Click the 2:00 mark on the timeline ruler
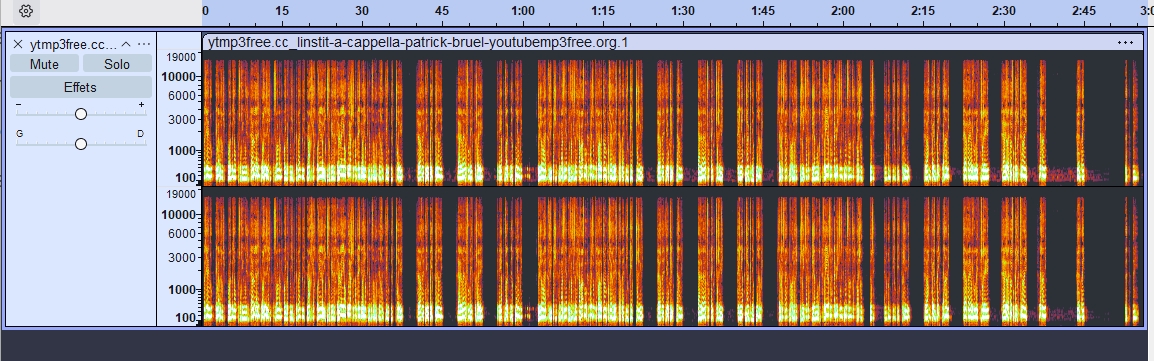This screenshot has width=1154, height=361. pos(843,11)
